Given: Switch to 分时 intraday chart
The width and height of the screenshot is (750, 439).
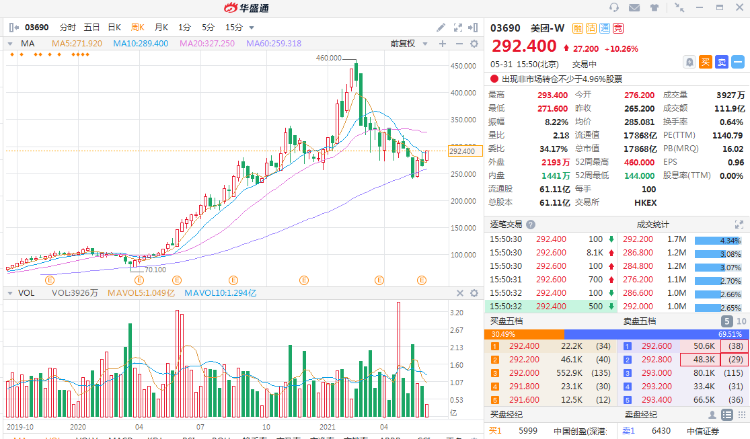Looking at the screenshot, I should pyautogui.click(x=67, y=27).
